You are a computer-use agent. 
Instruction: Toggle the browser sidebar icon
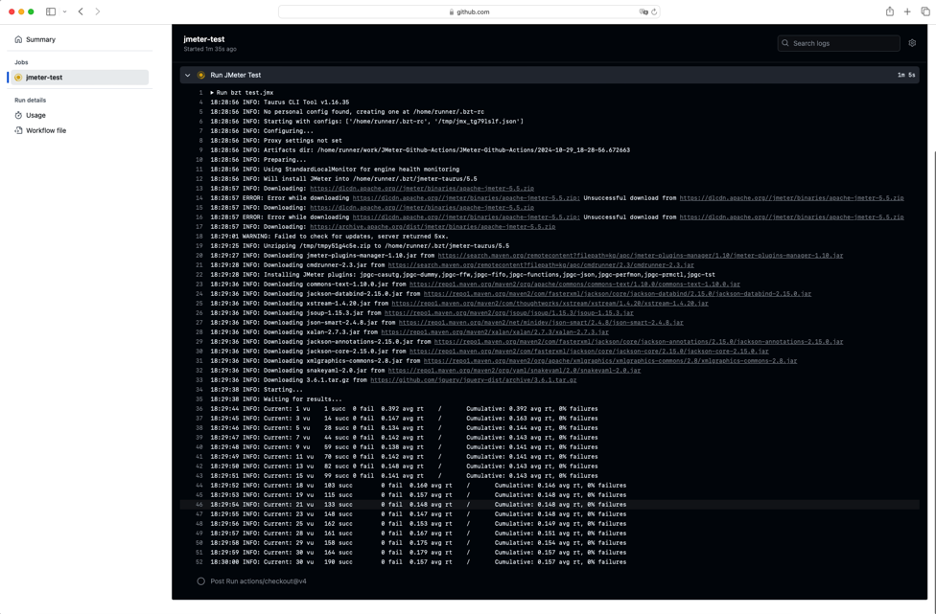51,11
